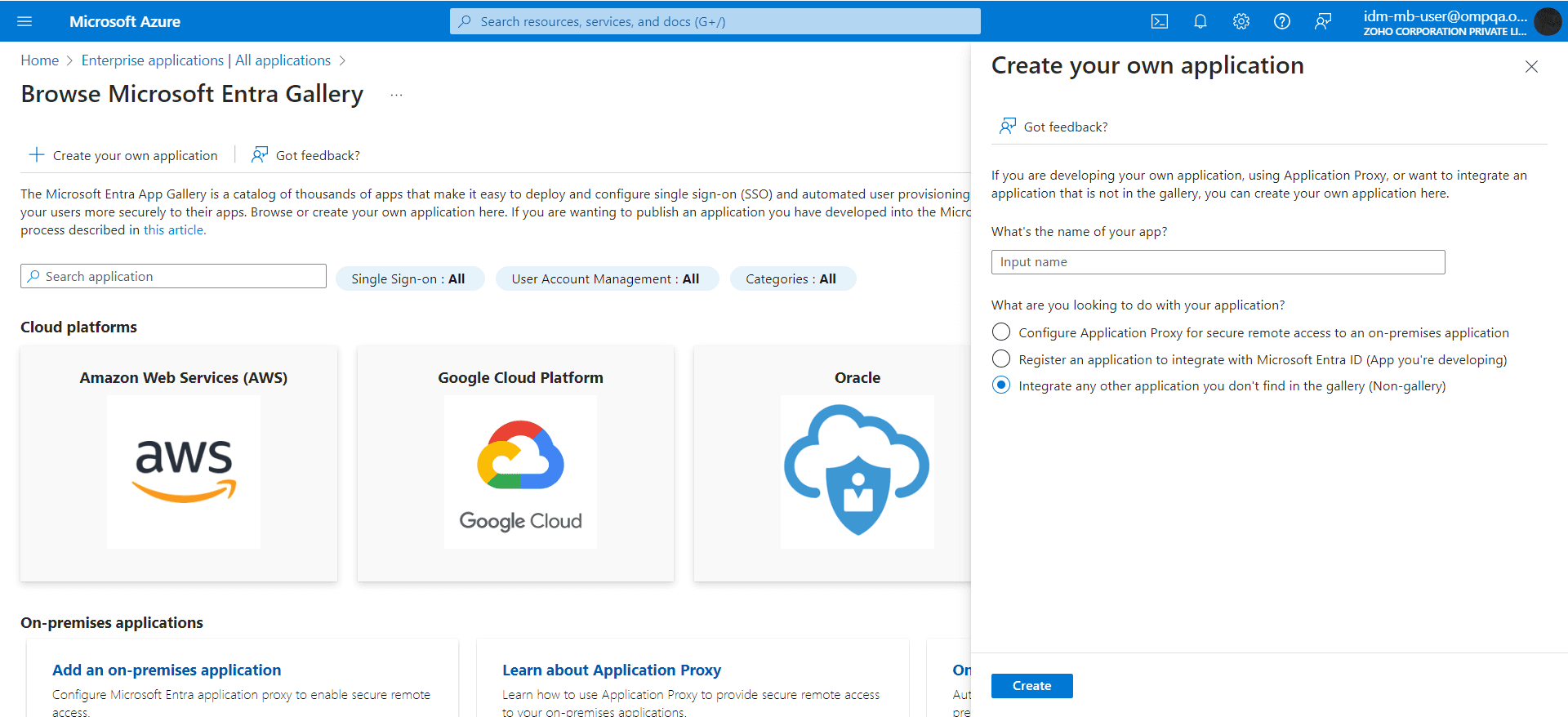Select Register an application radio option

click(1001, 359)
